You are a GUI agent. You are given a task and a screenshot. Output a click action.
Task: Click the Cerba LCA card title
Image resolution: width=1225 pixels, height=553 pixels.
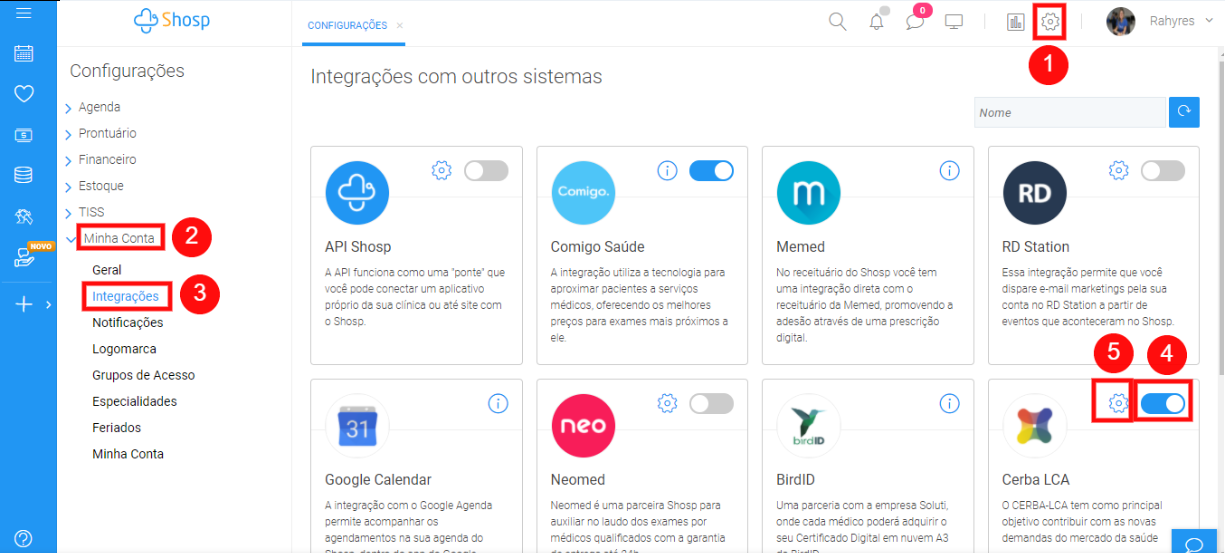click(x=1036, y=480)
